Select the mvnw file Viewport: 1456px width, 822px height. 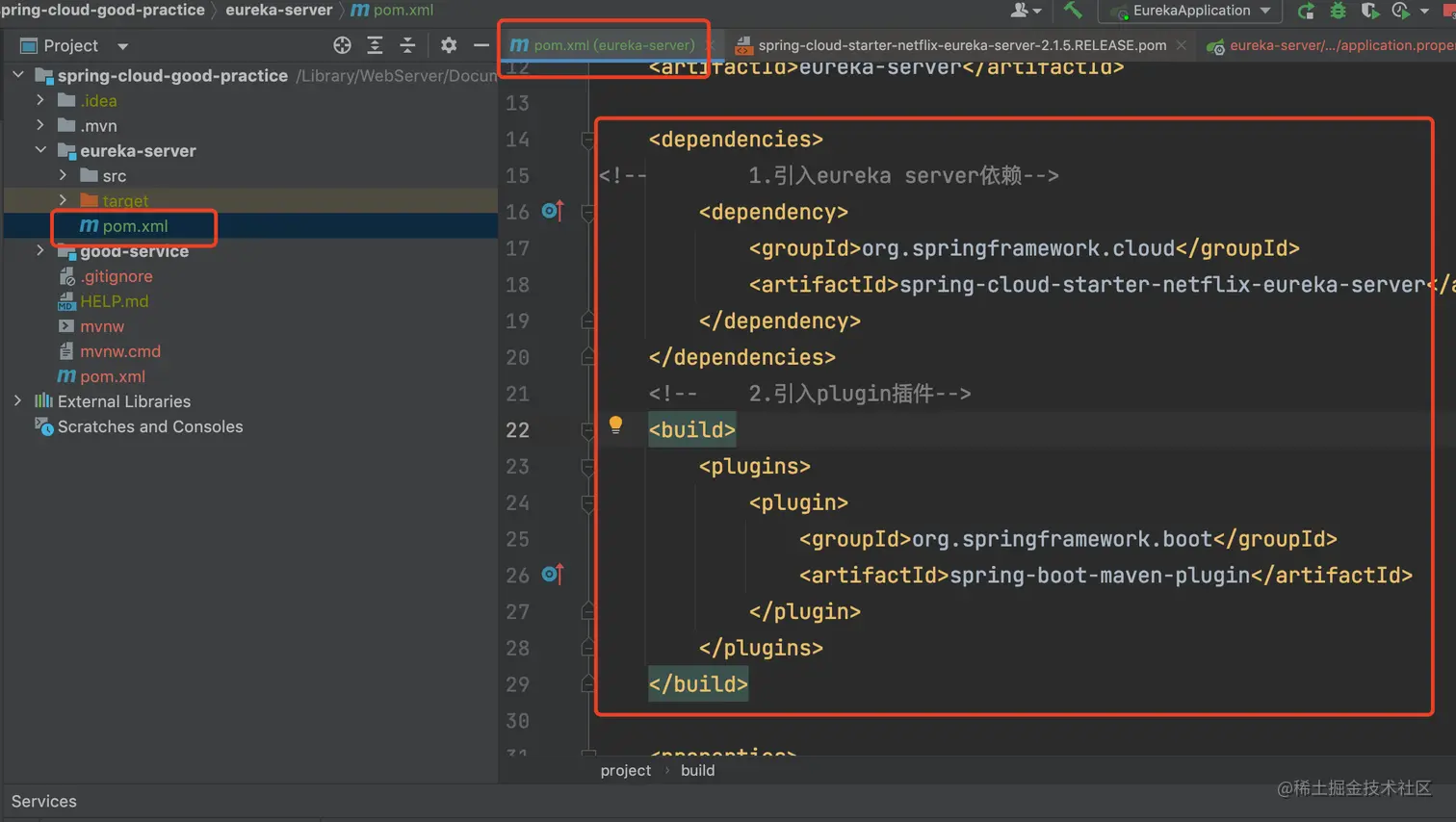[102, 326]
